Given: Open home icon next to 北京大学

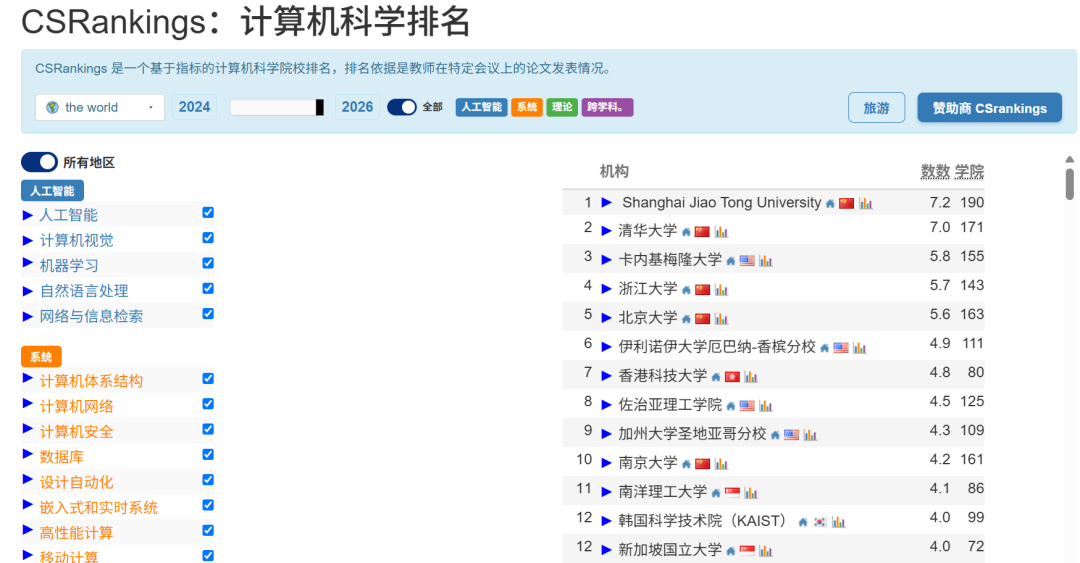Looking at the screenshot, I should click(686, 319).
